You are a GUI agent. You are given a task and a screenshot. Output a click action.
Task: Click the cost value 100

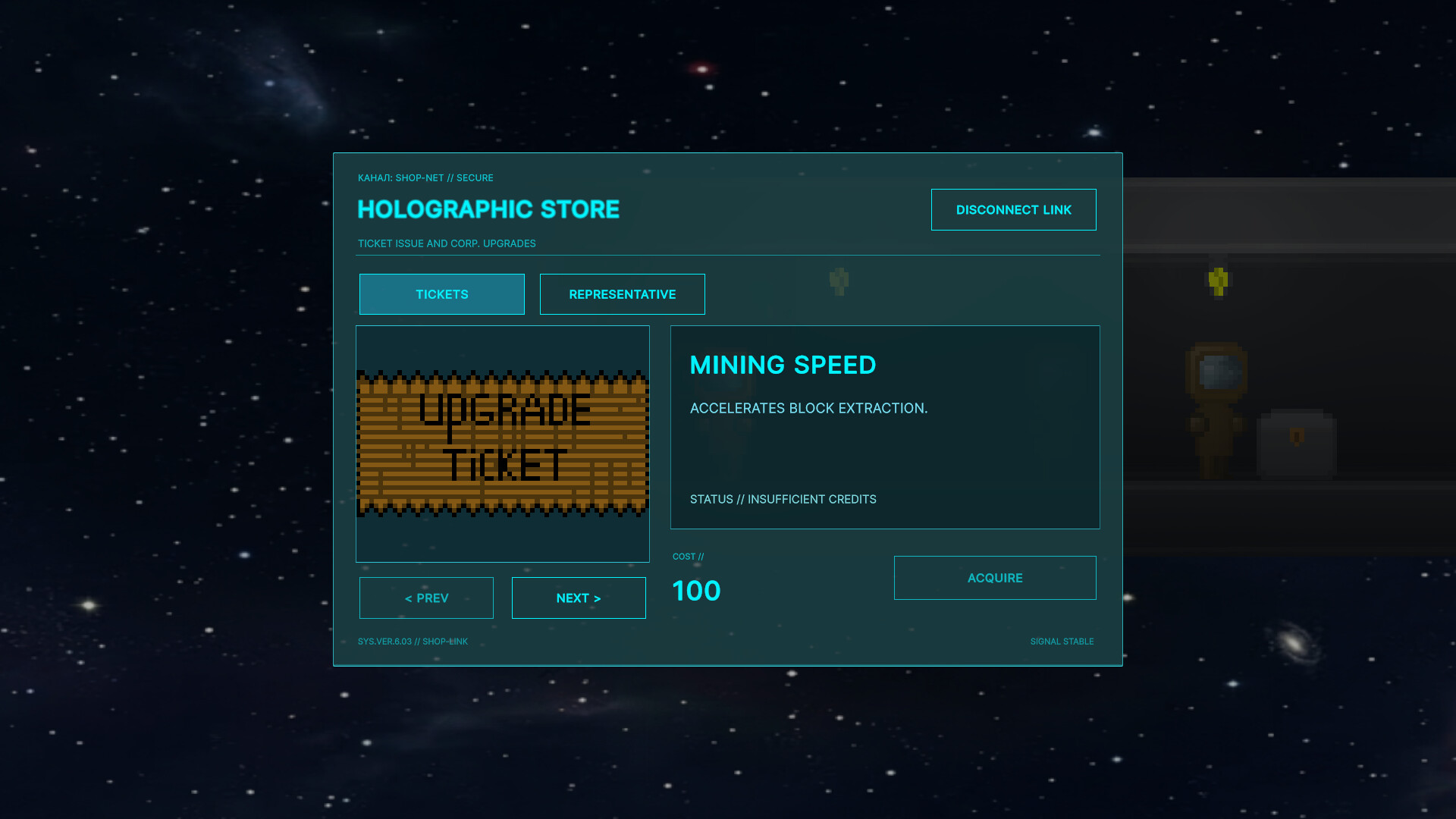[x=696, y=591]
